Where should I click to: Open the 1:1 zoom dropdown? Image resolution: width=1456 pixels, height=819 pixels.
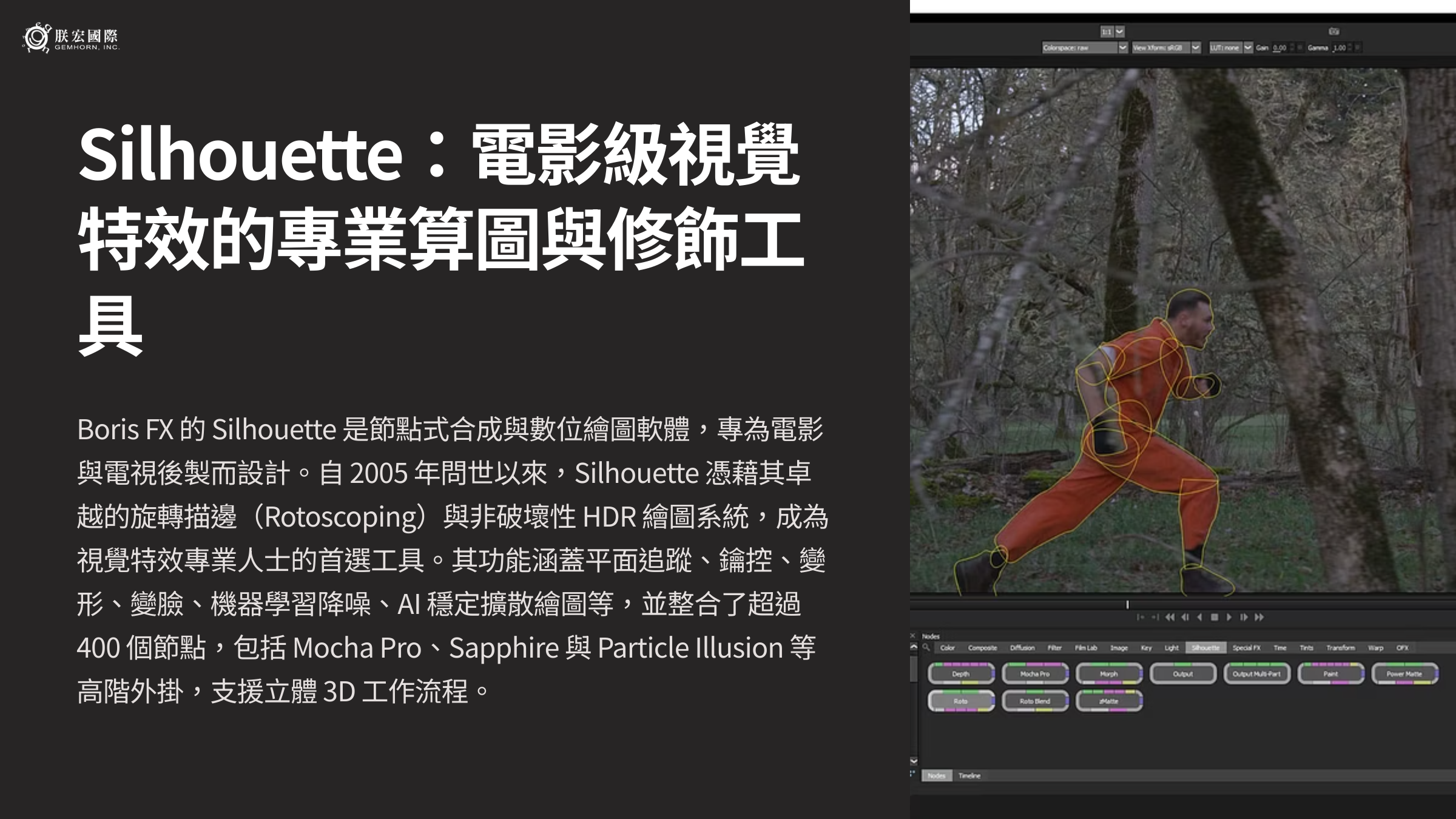click(1120, 32)
